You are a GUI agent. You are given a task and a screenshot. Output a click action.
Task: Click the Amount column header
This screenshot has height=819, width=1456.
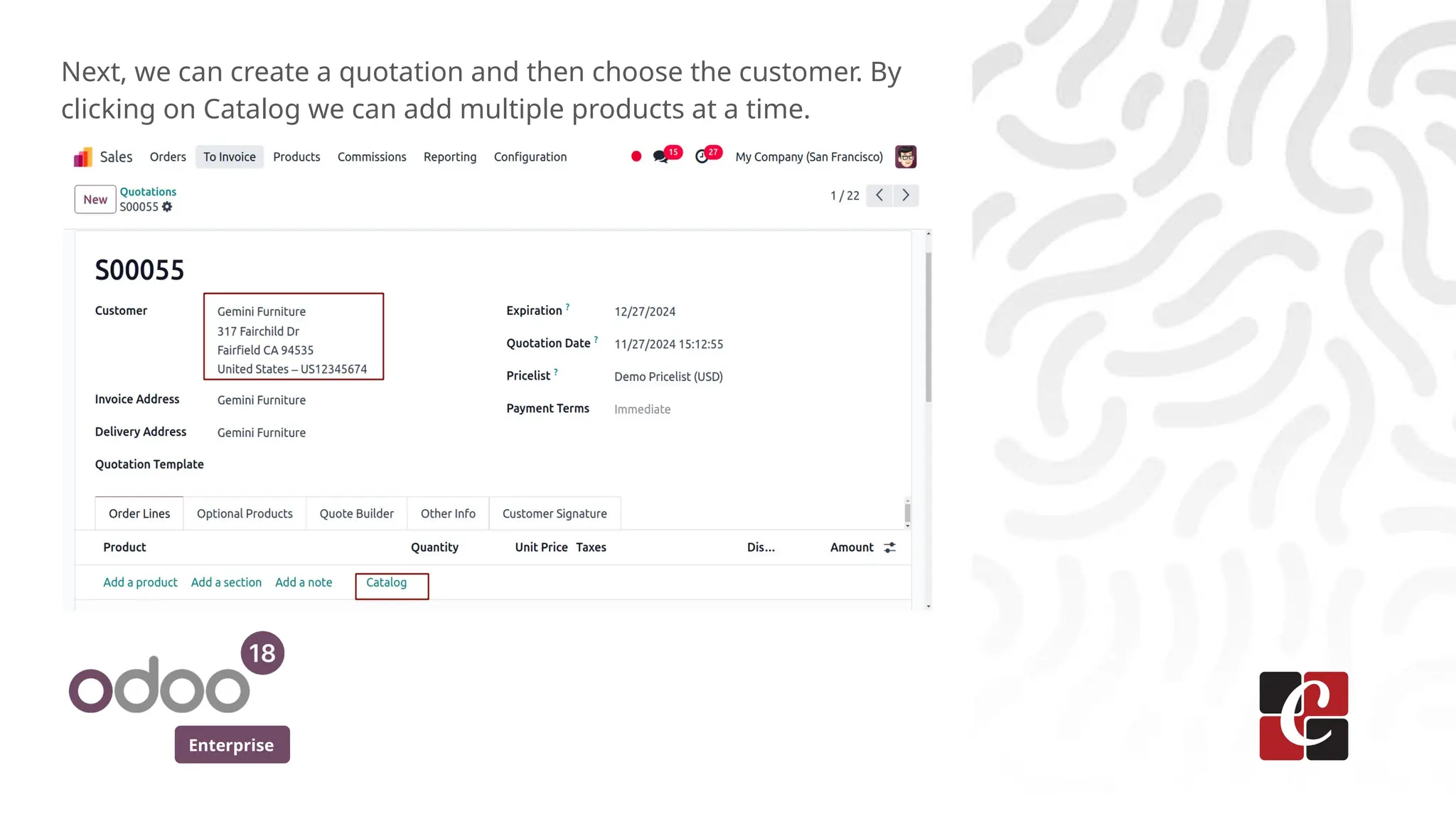[x=852, y=547]
